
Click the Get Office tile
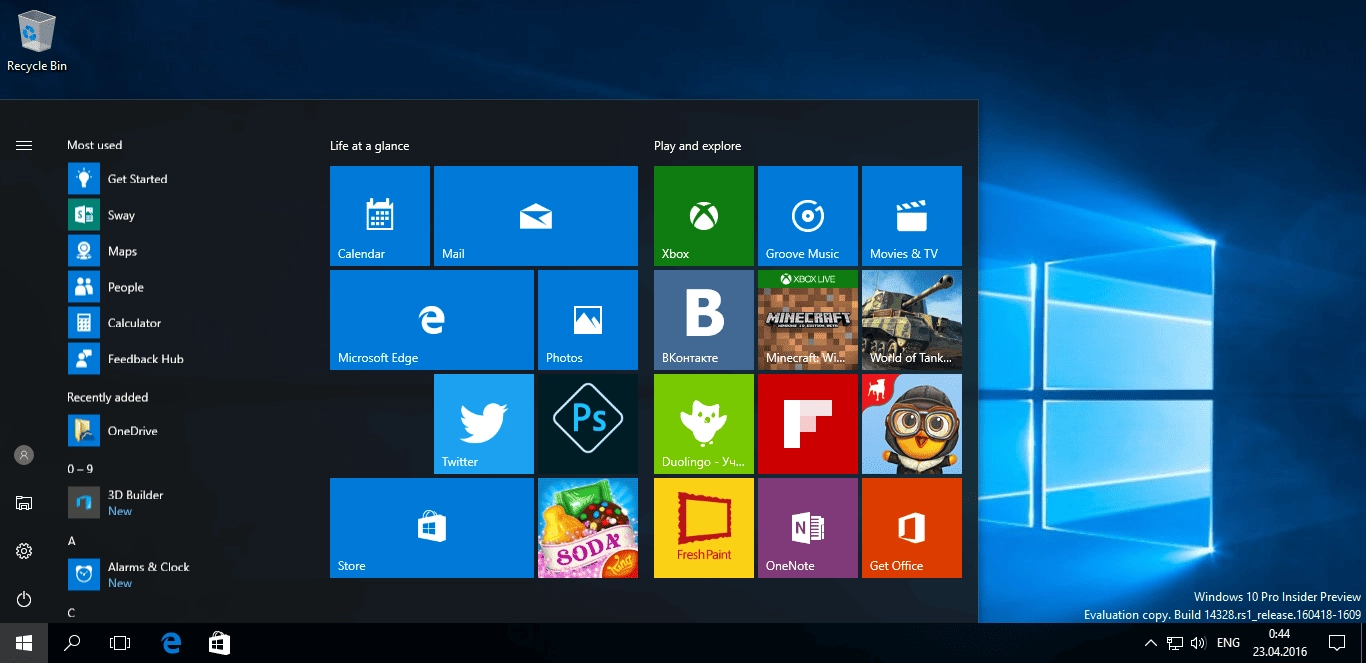click(x=912, y=528)
